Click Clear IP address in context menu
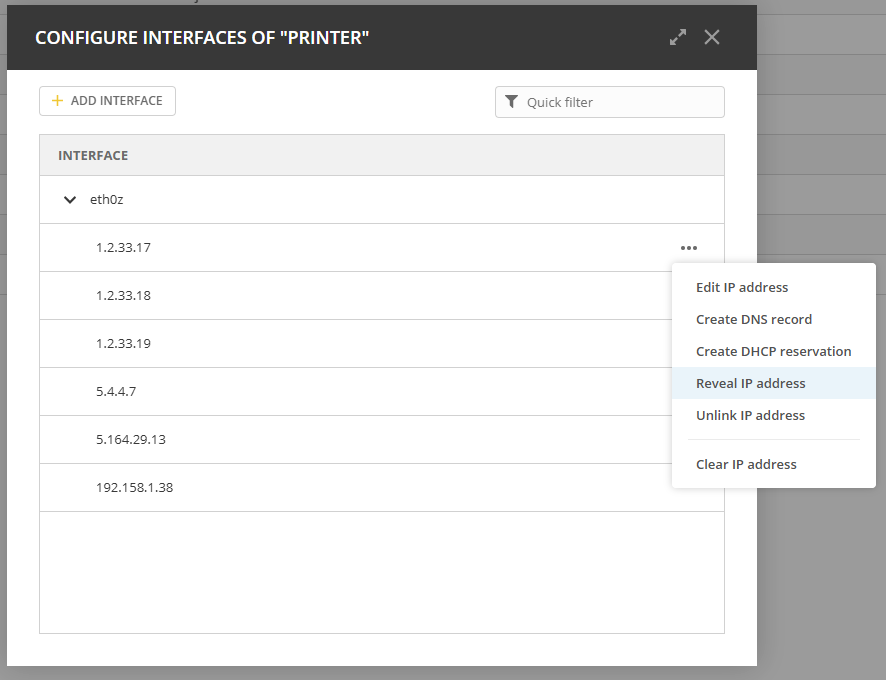 click(x=746, y=464)
